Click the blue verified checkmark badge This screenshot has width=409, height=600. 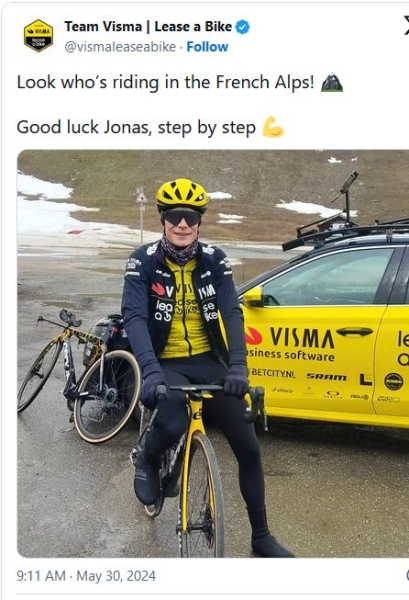pyautogui.click(x=243, y=27)
